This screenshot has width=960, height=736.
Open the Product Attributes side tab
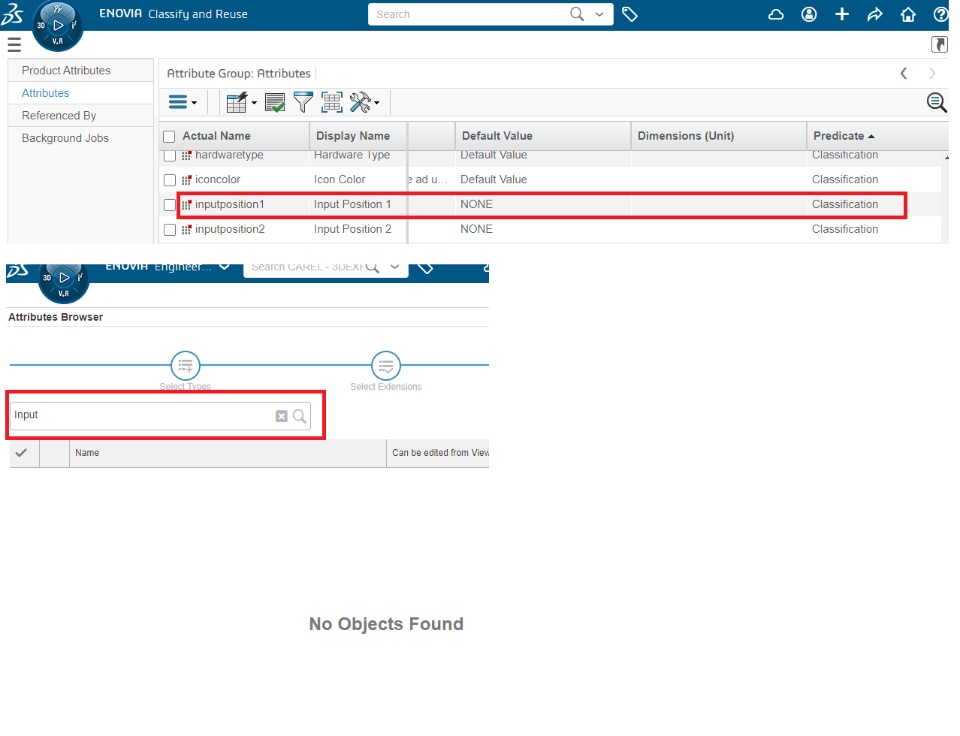(x=66, y=70)
